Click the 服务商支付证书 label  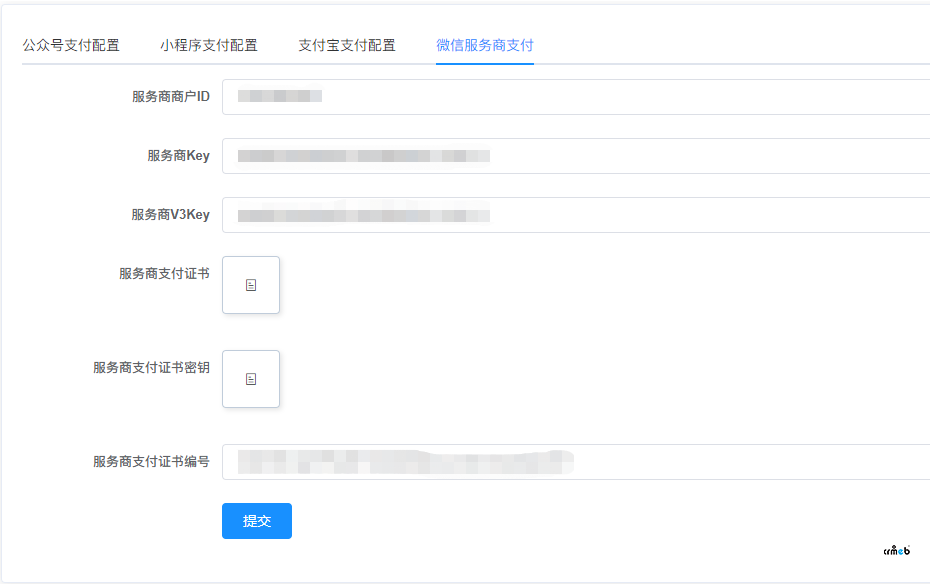tap(164, 273)
